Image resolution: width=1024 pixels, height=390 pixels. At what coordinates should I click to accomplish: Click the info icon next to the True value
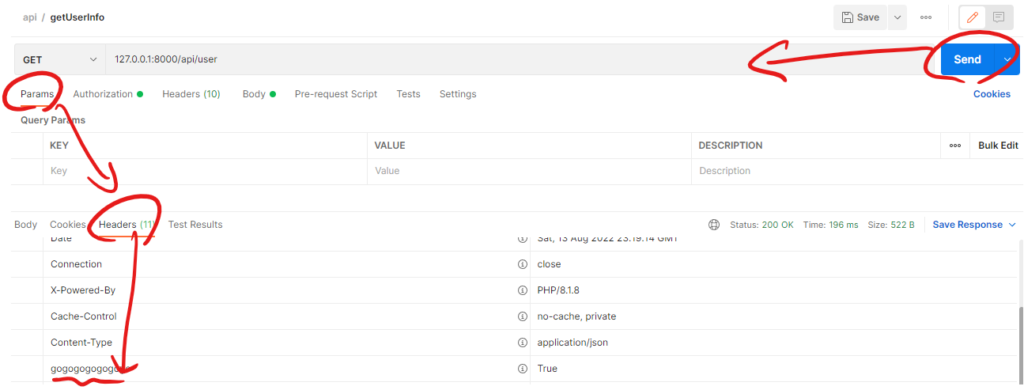[x=522, y=369]
